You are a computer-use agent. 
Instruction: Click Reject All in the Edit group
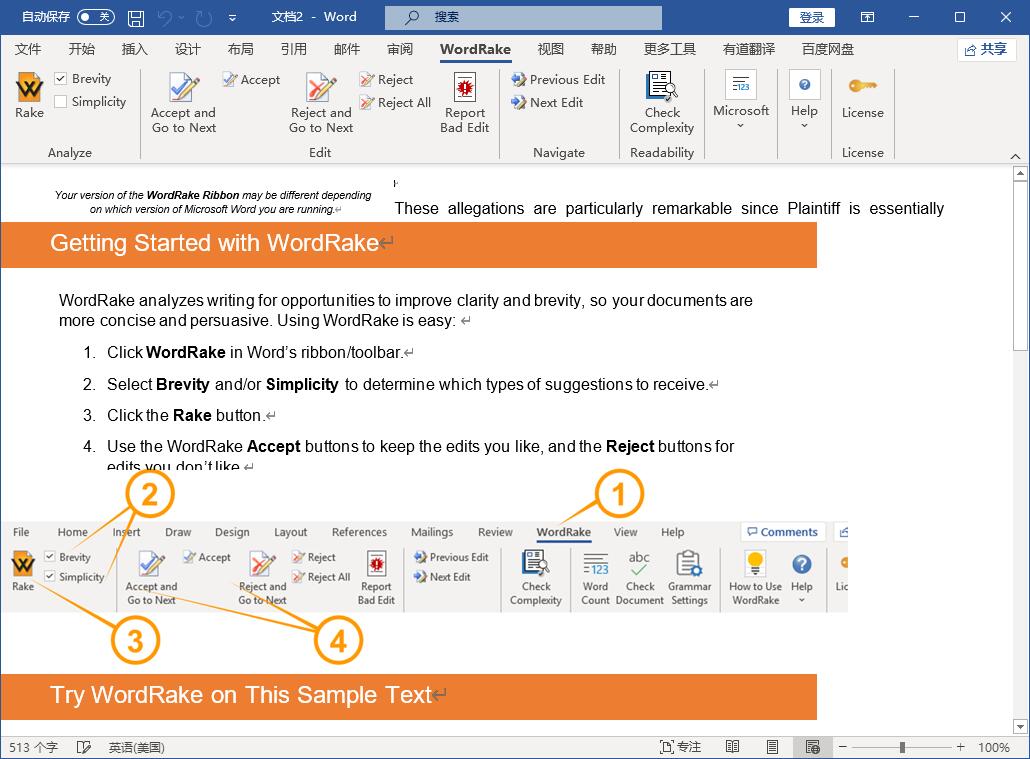pyautogui.click(x=395, y=103)
